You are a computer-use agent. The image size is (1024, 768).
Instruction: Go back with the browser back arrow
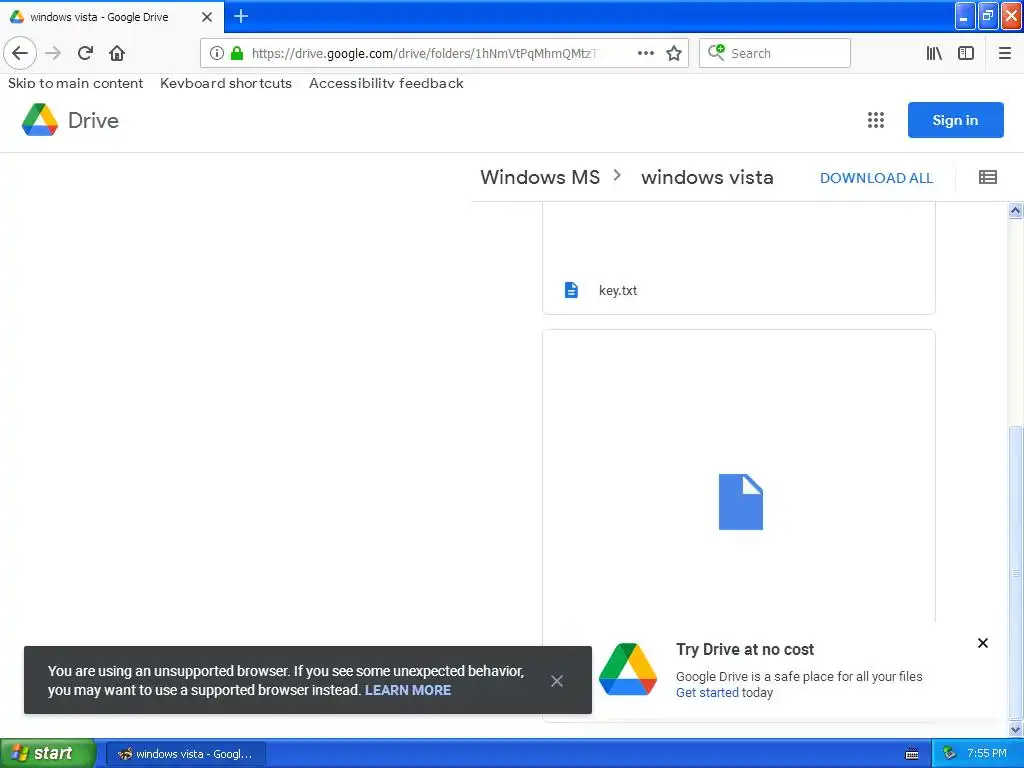coord(20,53)
